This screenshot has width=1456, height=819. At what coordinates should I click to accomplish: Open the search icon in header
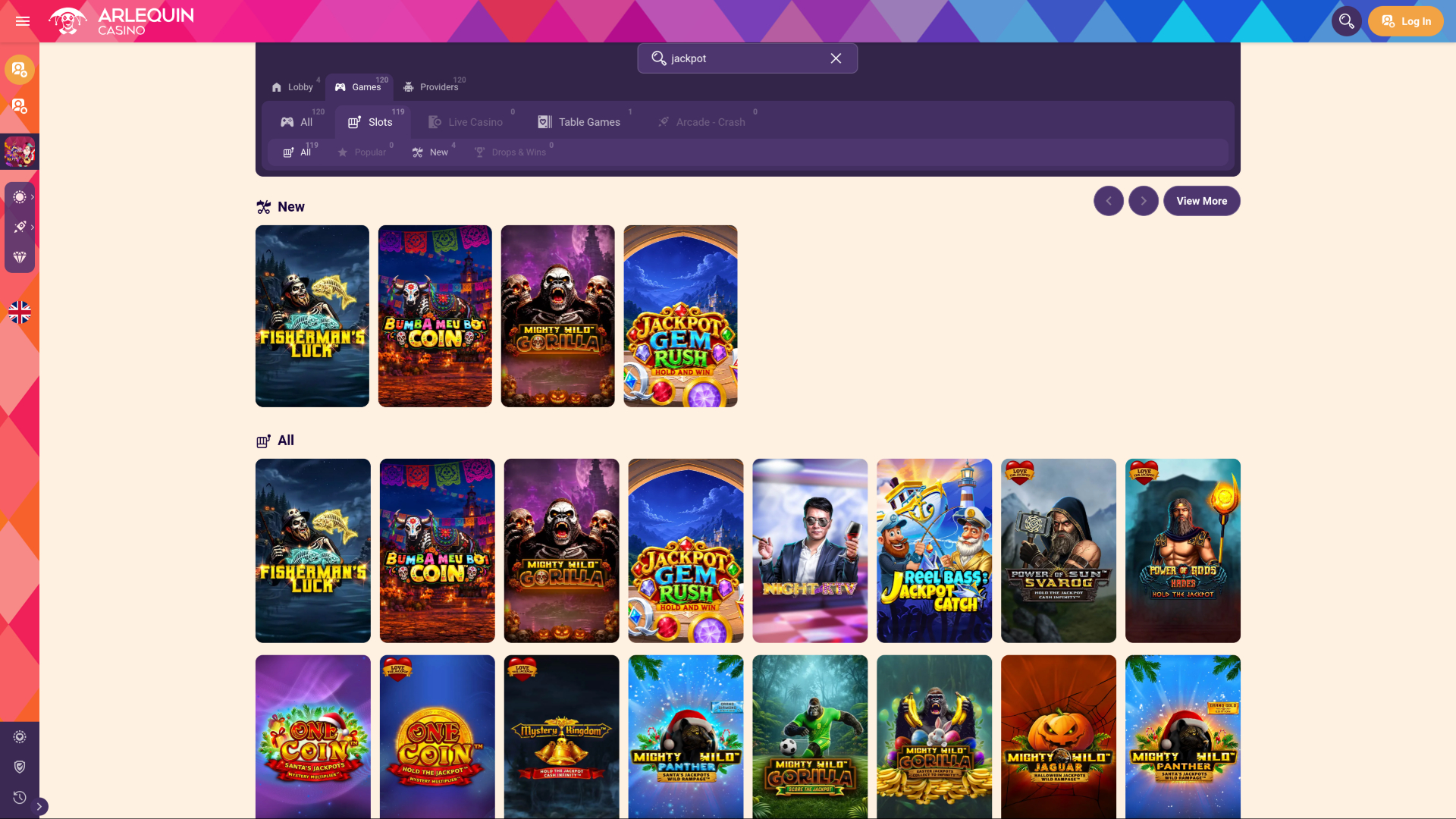coord(1347,21)
